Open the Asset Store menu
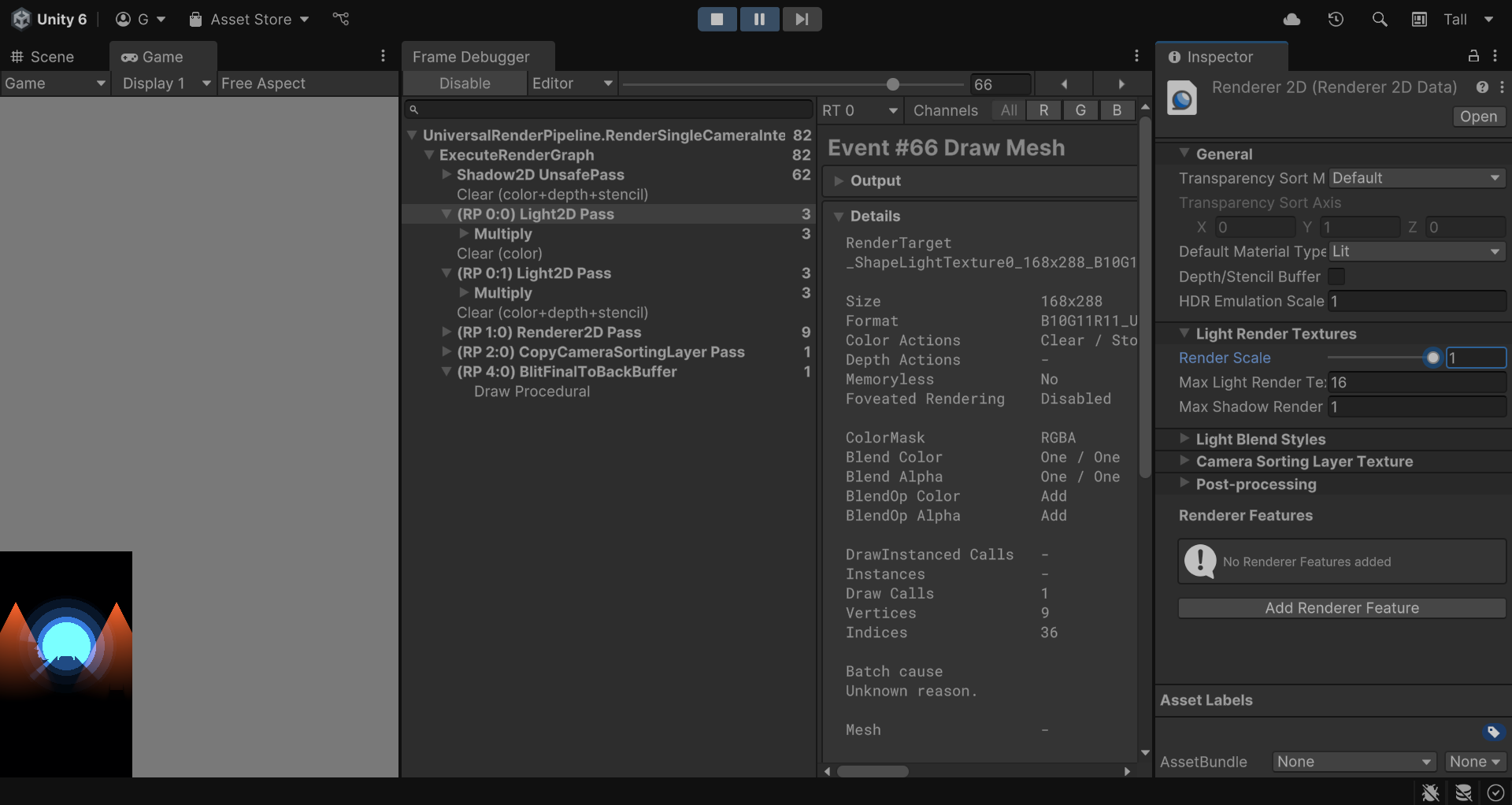This screenshot has width=1512, height=805. 249,19
